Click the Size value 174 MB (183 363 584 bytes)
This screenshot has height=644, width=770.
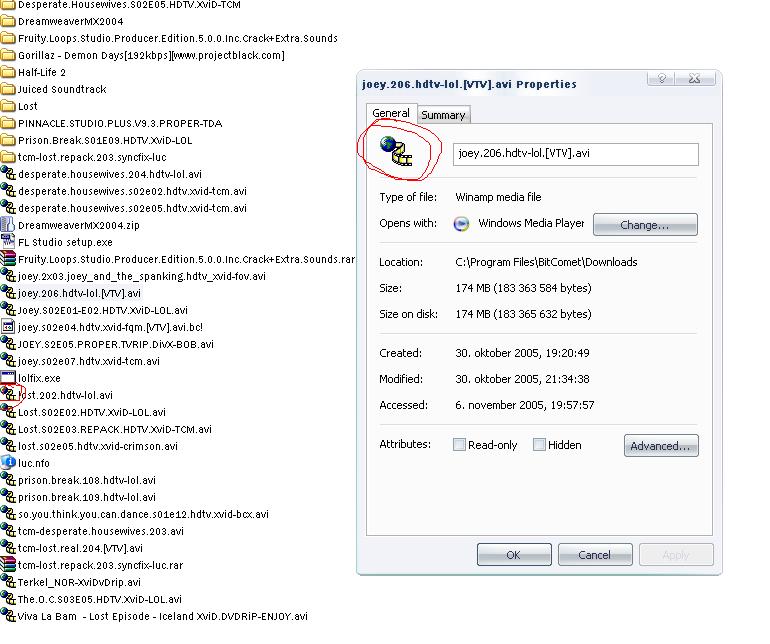point(523,288)
